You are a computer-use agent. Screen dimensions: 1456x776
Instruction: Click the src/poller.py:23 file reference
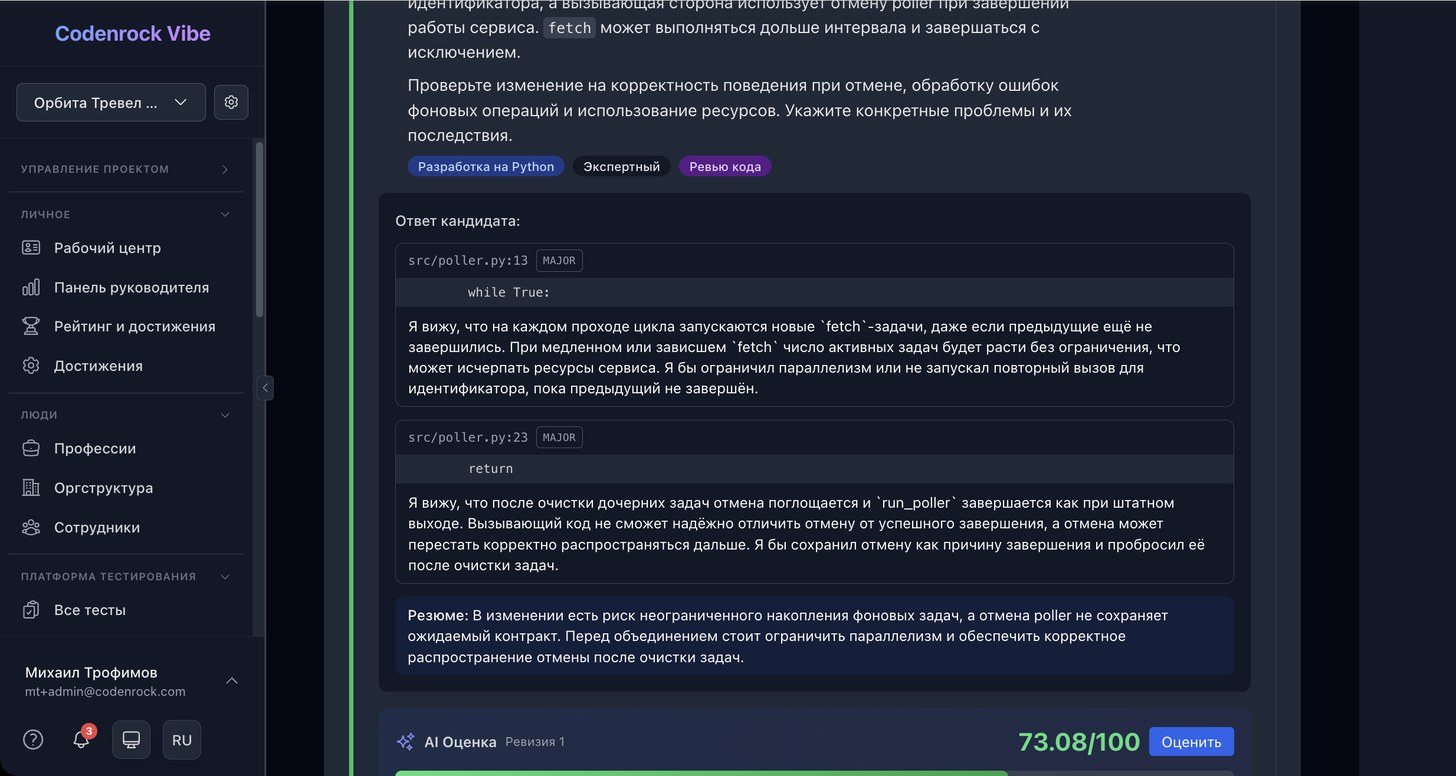(x=468, y=437)
